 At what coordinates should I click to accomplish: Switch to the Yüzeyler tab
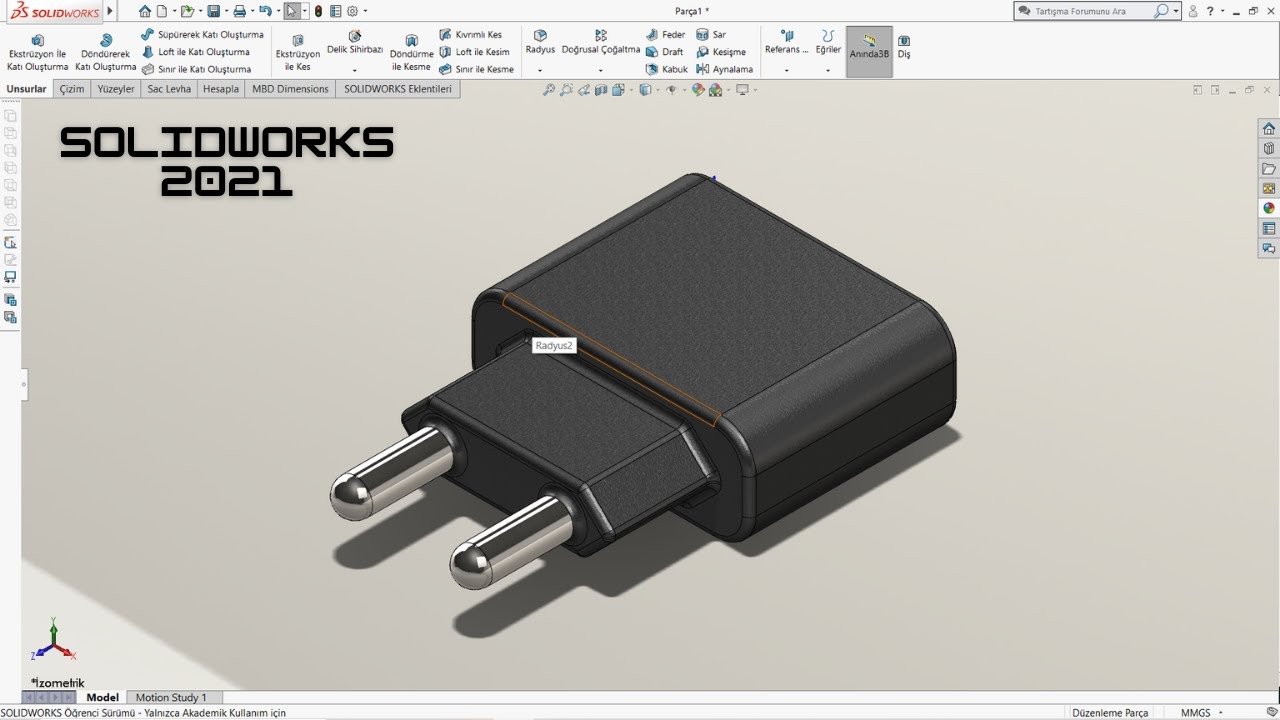click(x=116, y=89)
